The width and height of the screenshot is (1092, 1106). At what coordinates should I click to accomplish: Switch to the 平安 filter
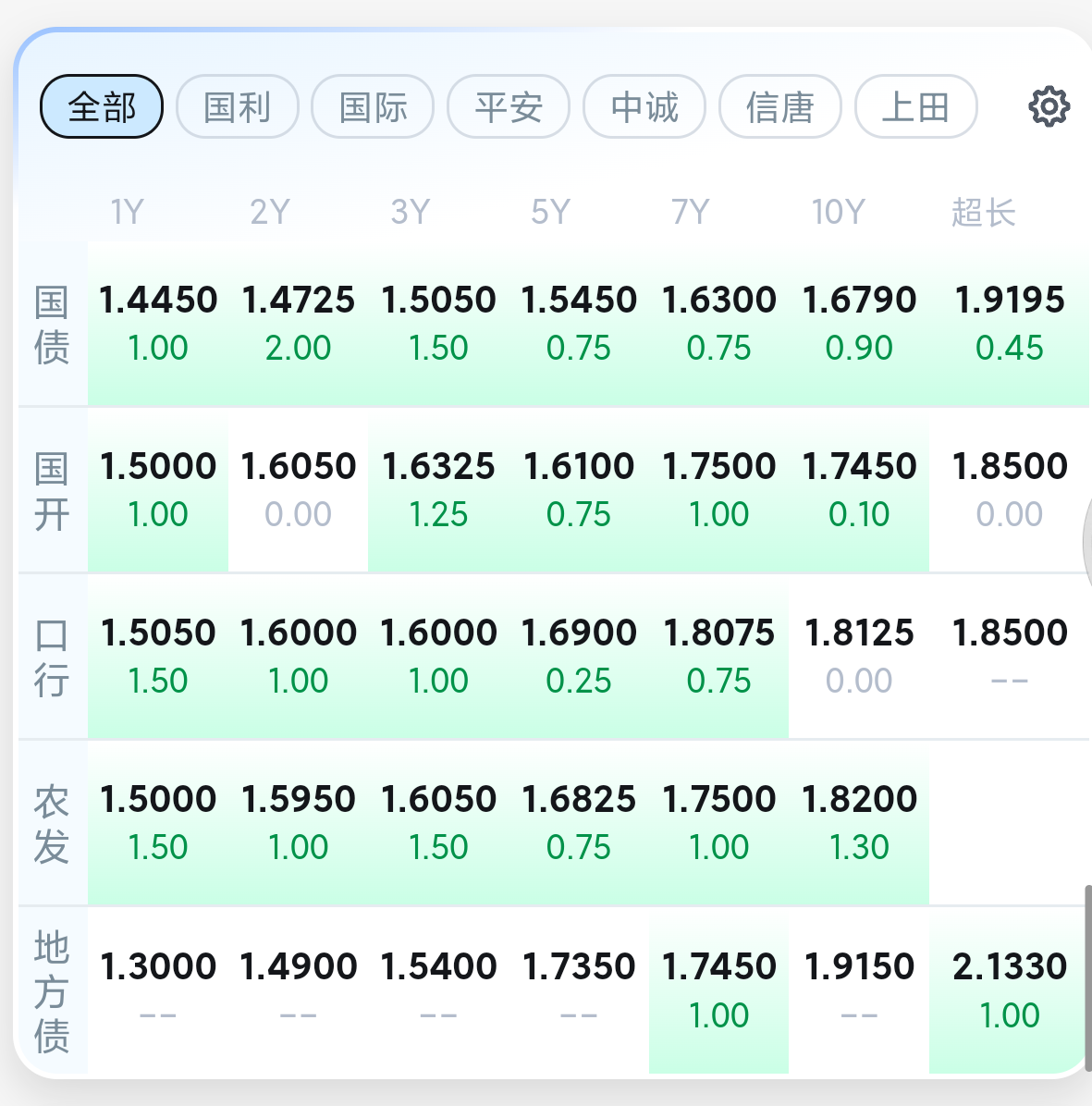pos(509,106)
